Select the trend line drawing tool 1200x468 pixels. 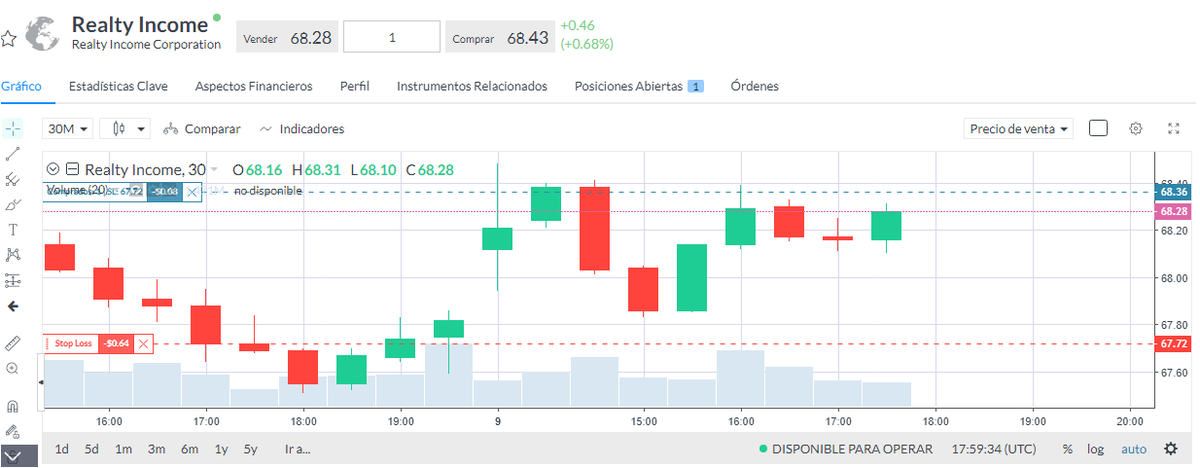tap(13, 154)
